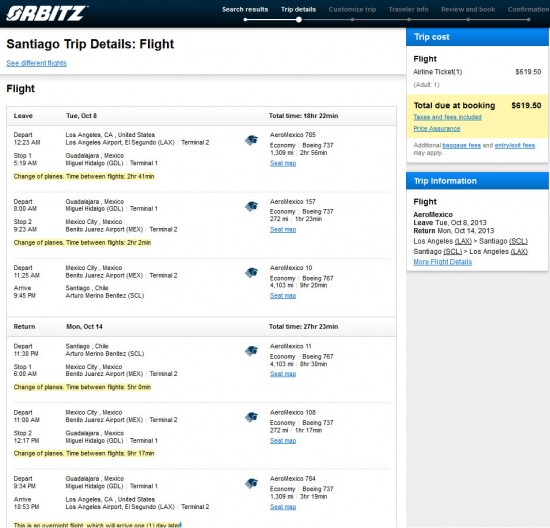Click the Trip details progress marker dot

(x=299, y=20)
